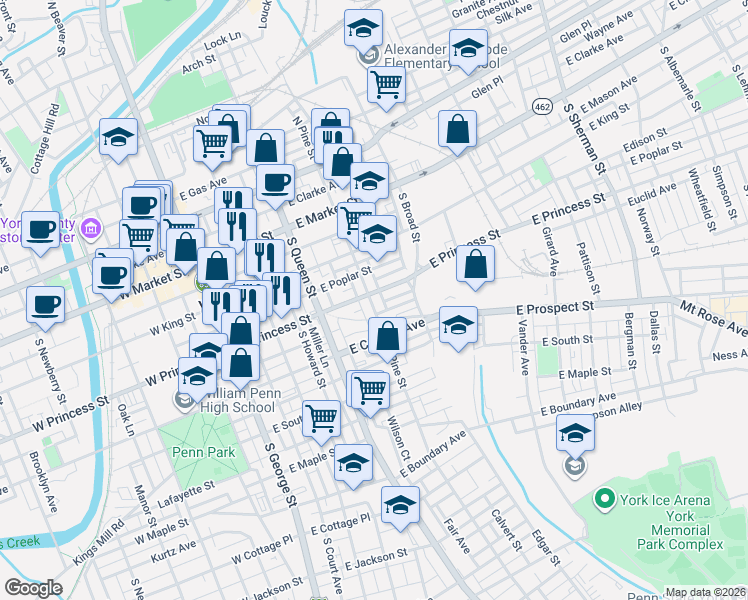This screenshot has height=600, width=748.
Task: Click the Map data ©2026 attribution
Action: (x=705, y=592)
